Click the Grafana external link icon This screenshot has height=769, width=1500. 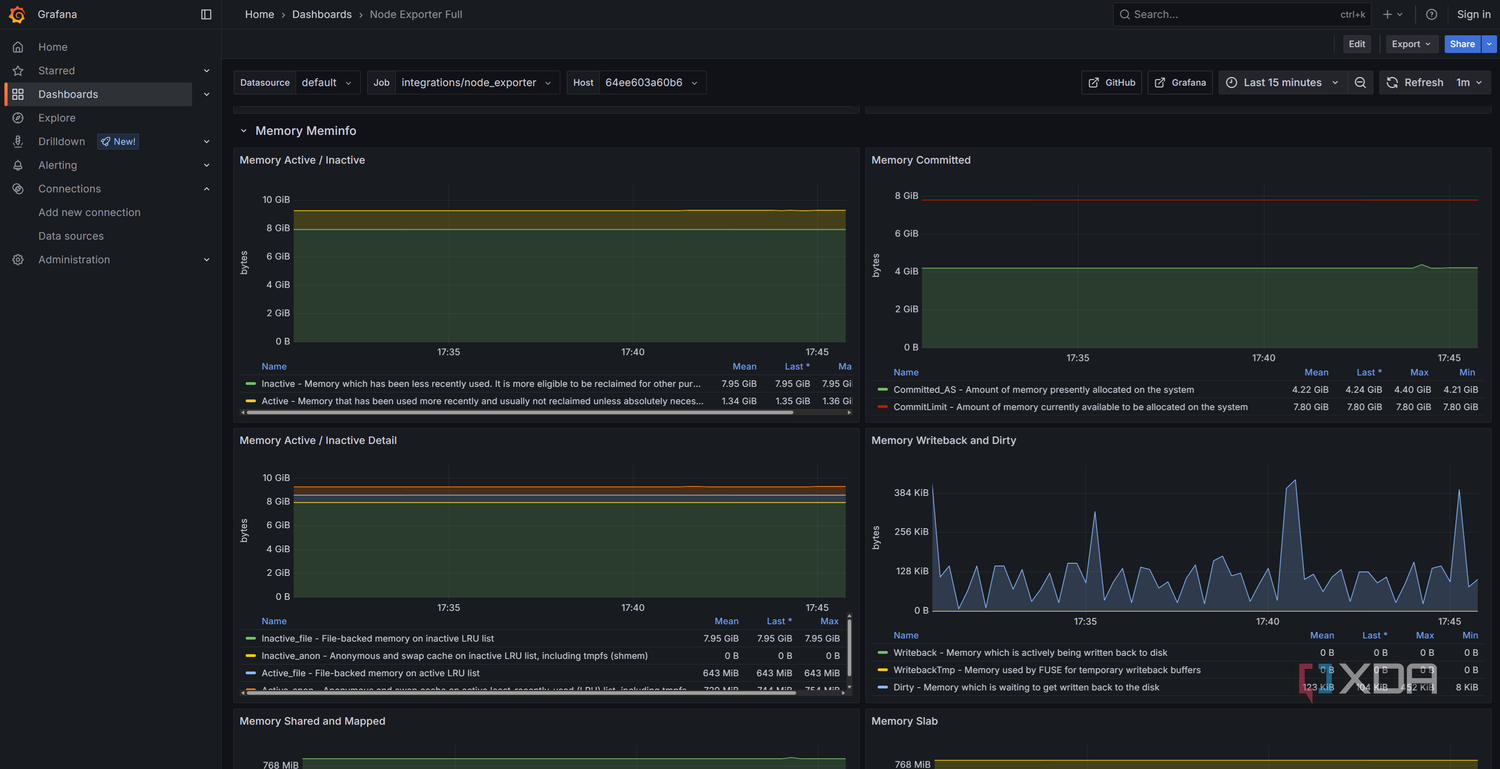coord(1160,83)
